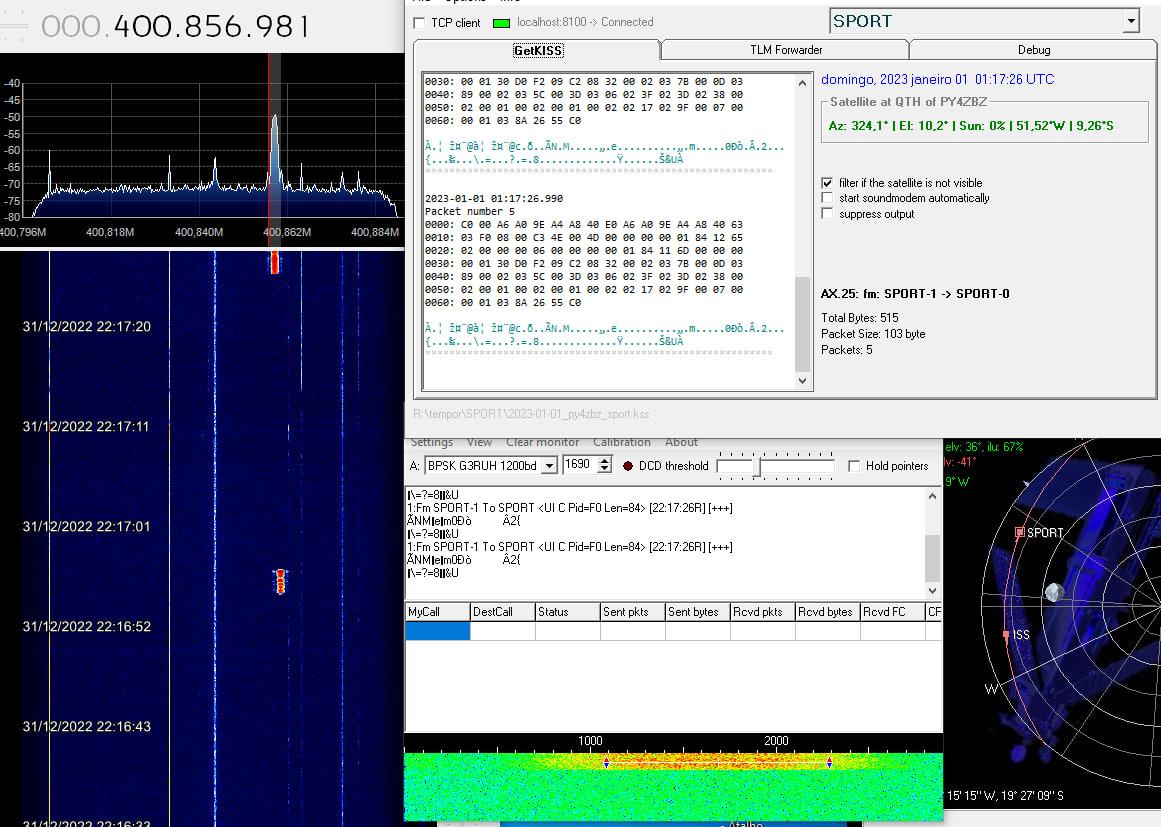The image size is (1161, 827).
Task: Click Clear monitor in soundmodem menu
Action: pyautogui.click(x=542, y=442)
